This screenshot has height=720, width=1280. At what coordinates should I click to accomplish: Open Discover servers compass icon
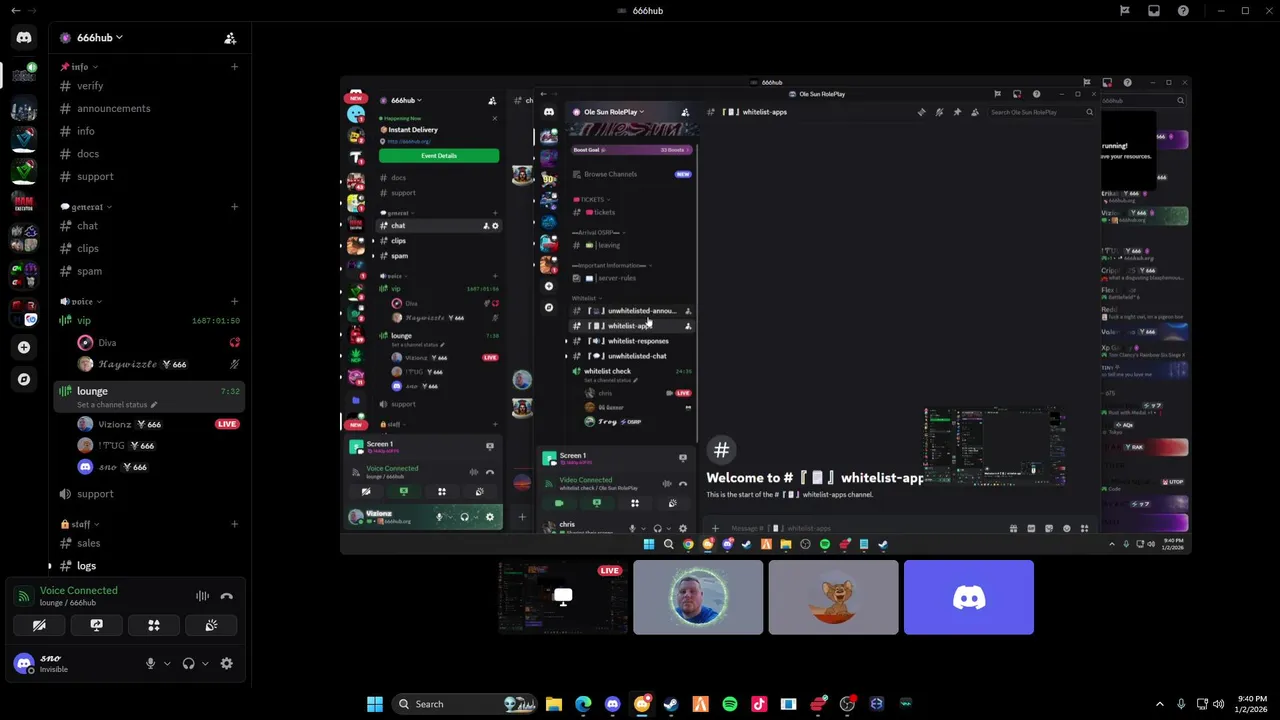pyautogui.click(x=24, y=379)
